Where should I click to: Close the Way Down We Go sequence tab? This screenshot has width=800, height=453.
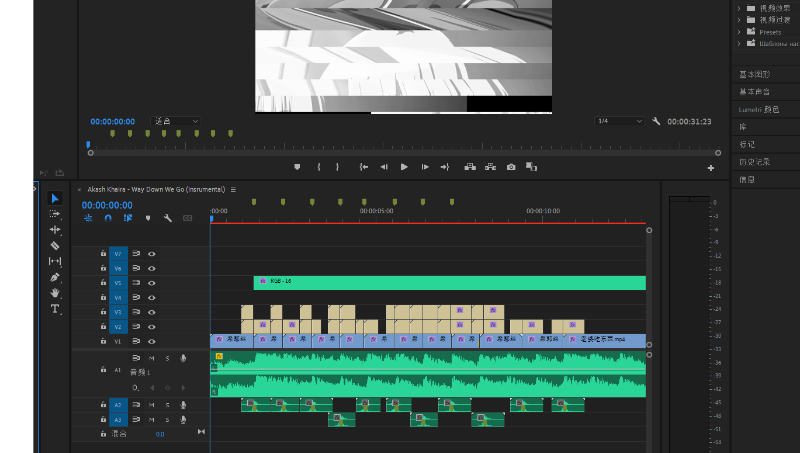coord(80,190)
